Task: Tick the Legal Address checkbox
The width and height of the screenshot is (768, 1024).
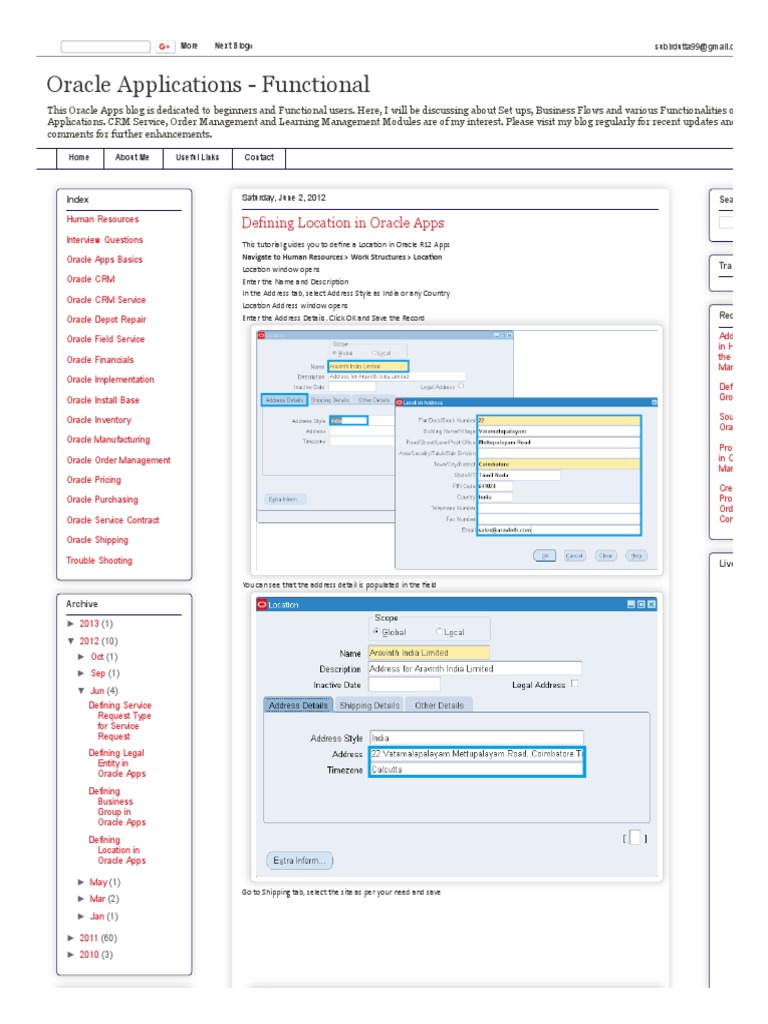Action: (x=574, y=685)
